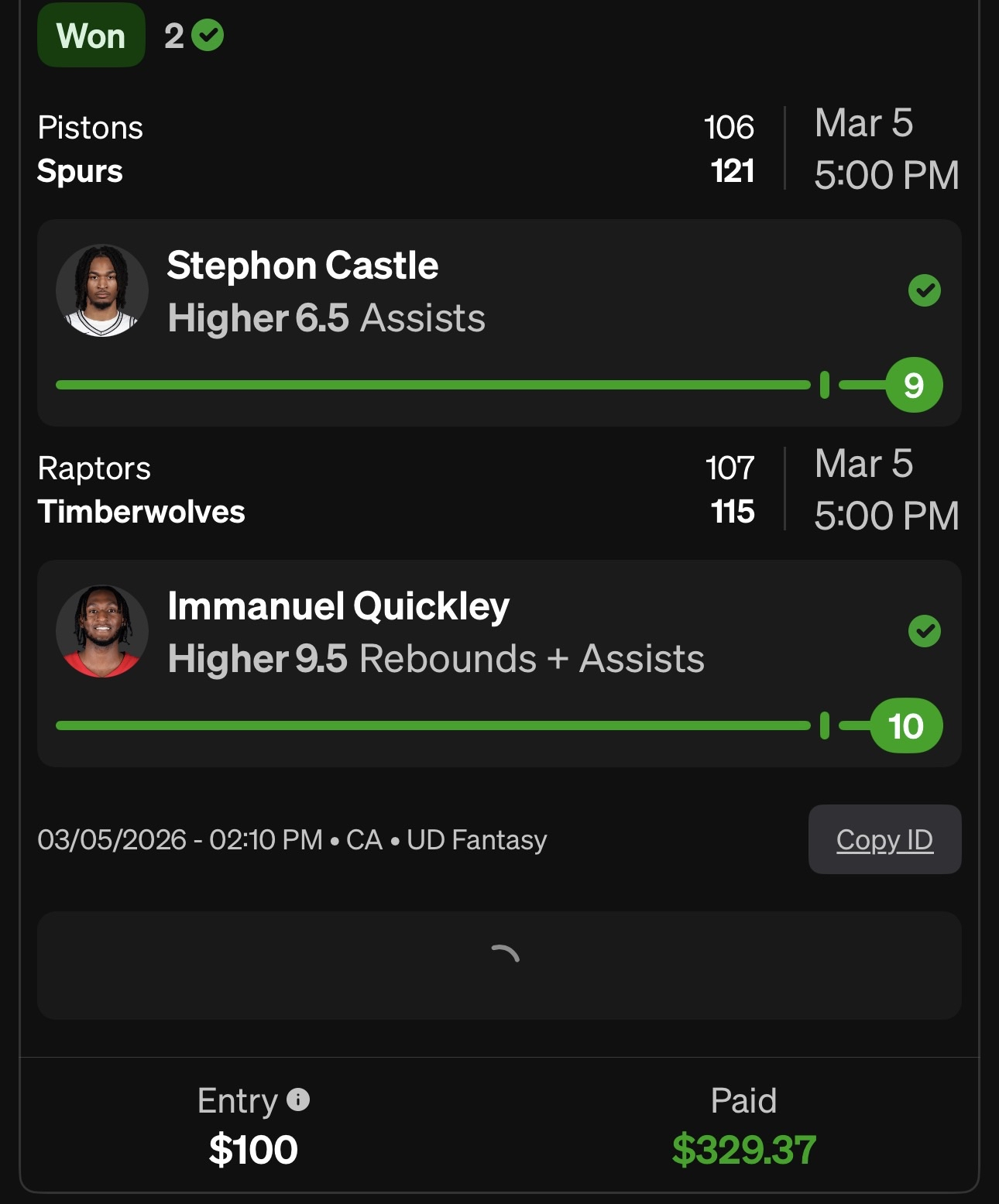This screenshot has width=999, height=1204.
Task: Click the entry timestamp 03/05/2026 text
Action: click(112, 840)
